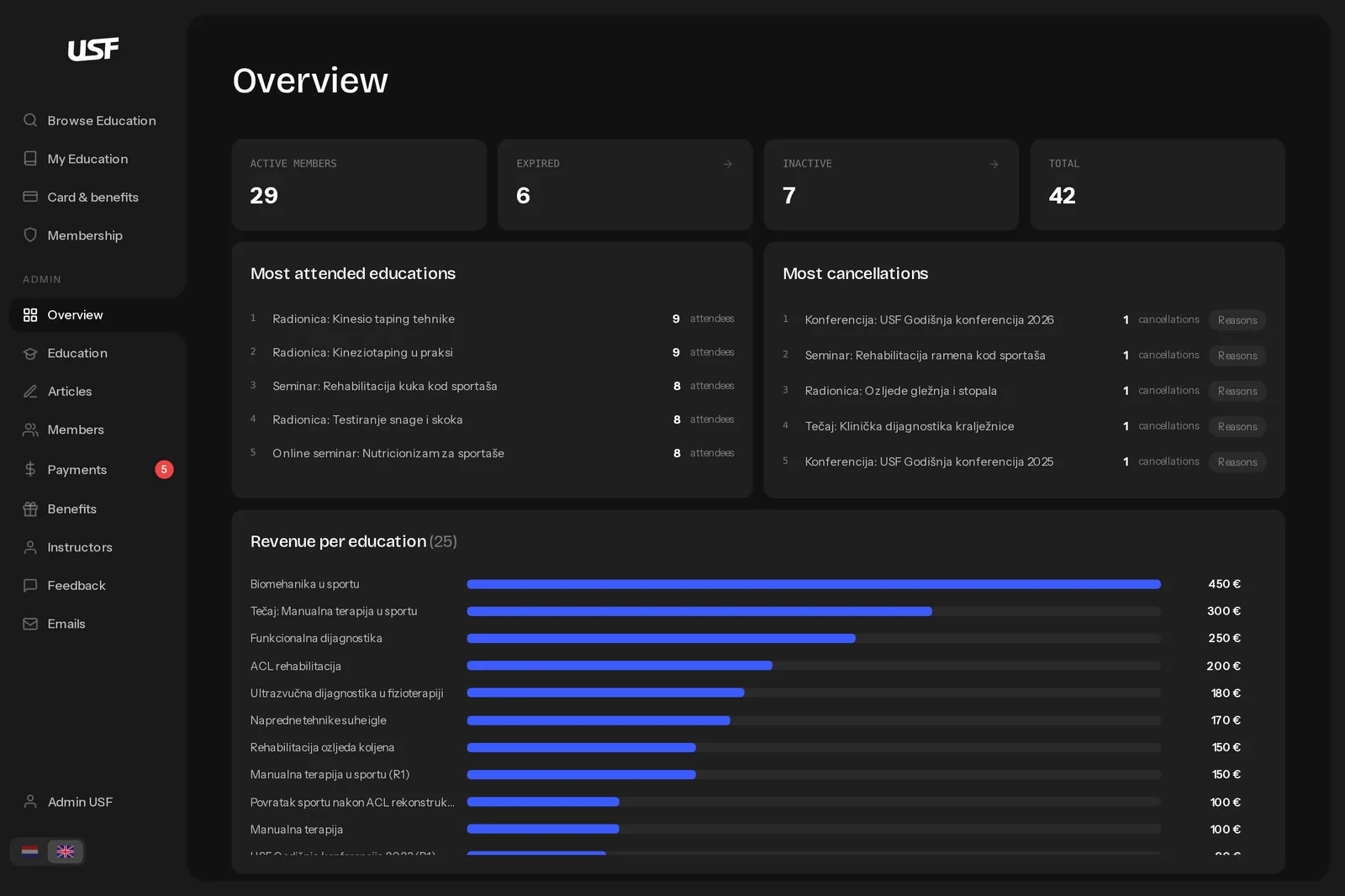
Task: Show Reasons for USF Godišnja konferencija 2025
Action: [1237, 461]
